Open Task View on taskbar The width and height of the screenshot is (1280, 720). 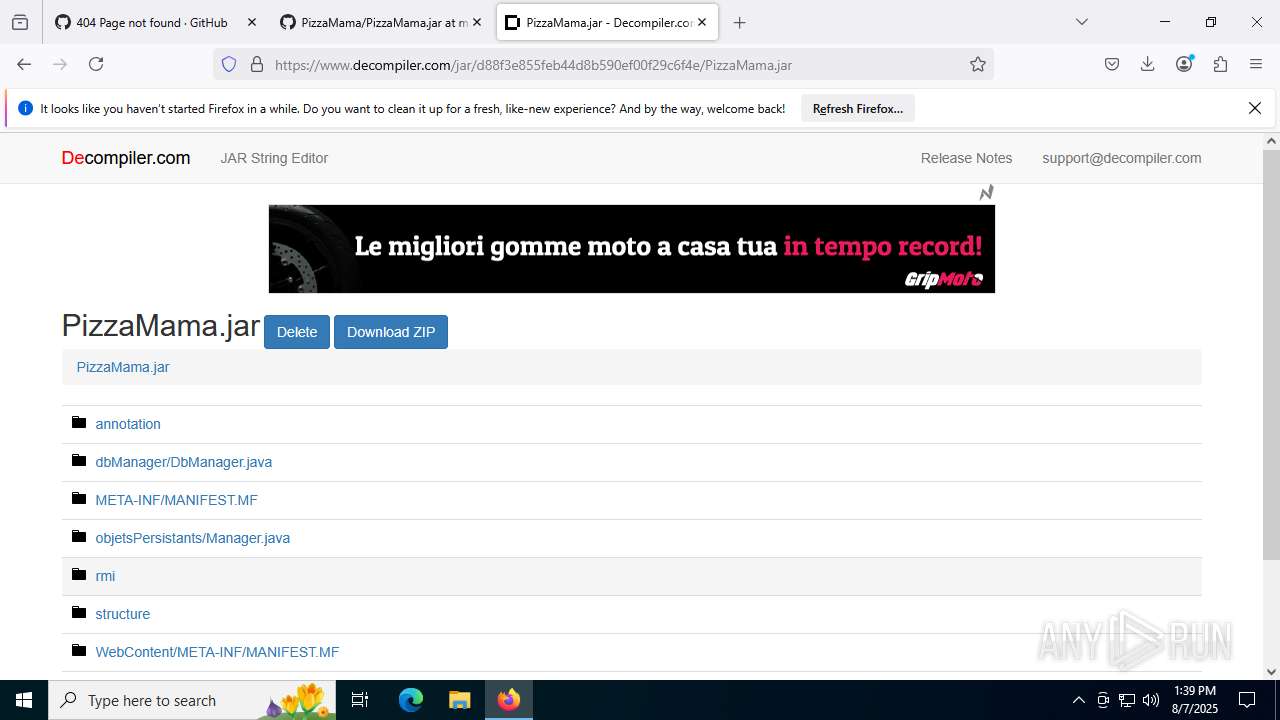pyautogui.click(x=361, y=700)
